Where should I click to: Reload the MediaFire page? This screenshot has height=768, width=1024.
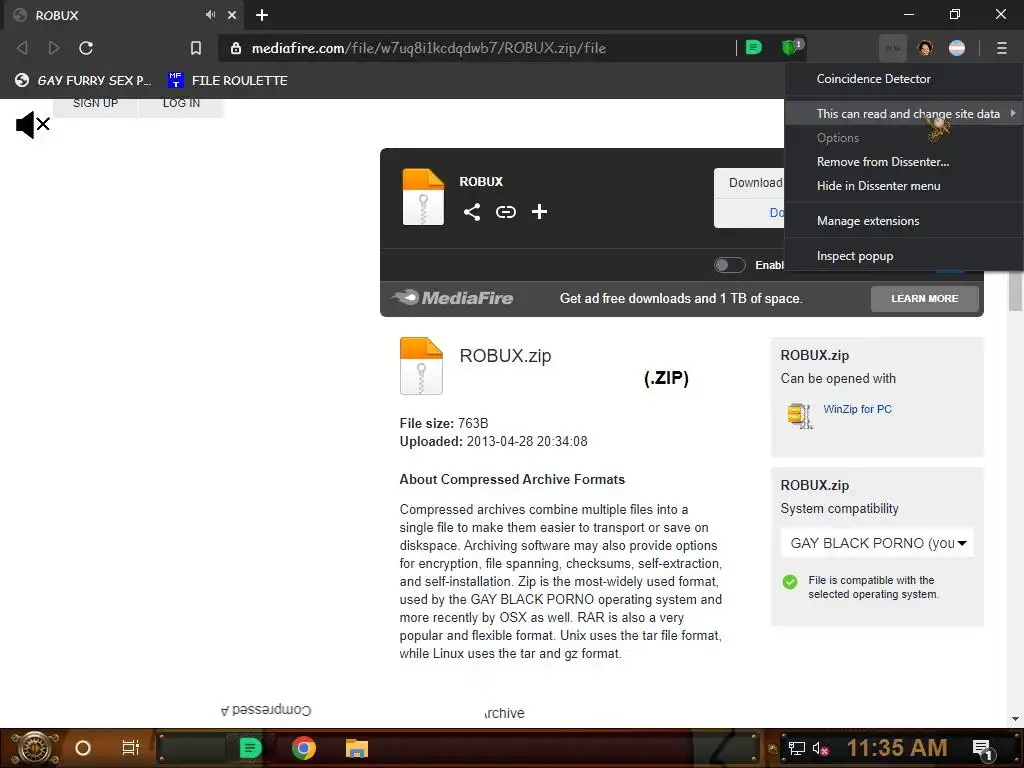point(86,48)
